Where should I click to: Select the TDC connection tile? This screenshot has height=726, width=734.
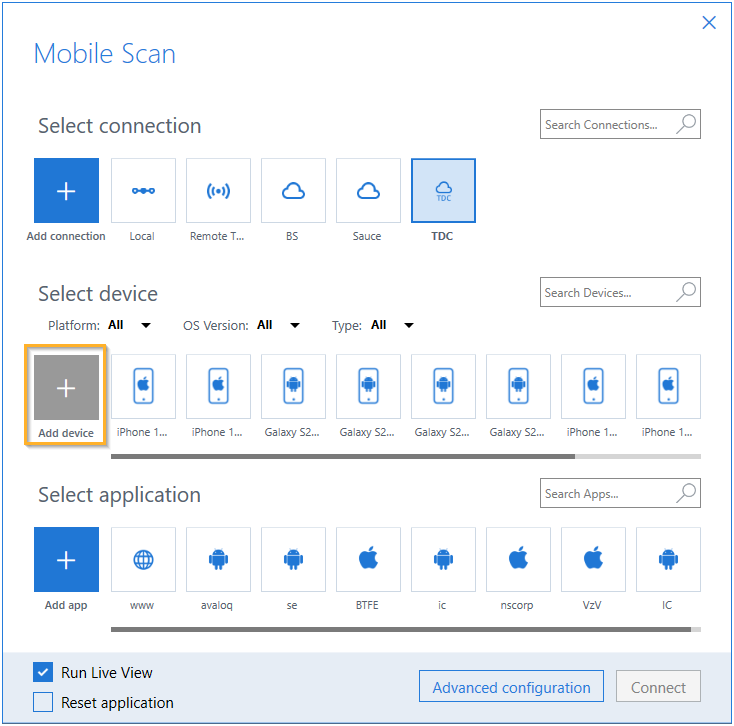tap(443, 191)
